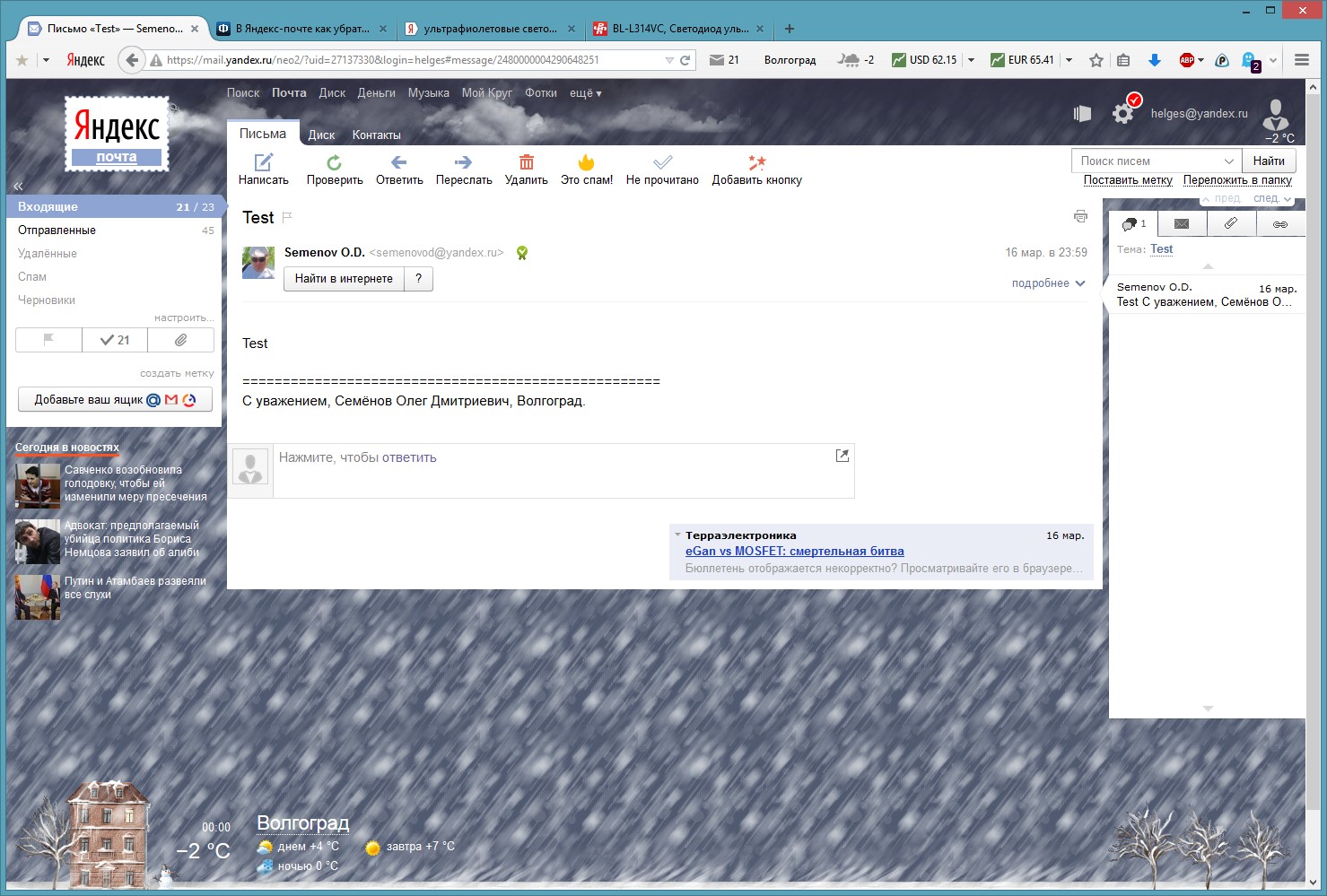Close the В Яндекс-почте как убрат... browser tab
Screen dimensions: 1327x896
click(383, 29)
